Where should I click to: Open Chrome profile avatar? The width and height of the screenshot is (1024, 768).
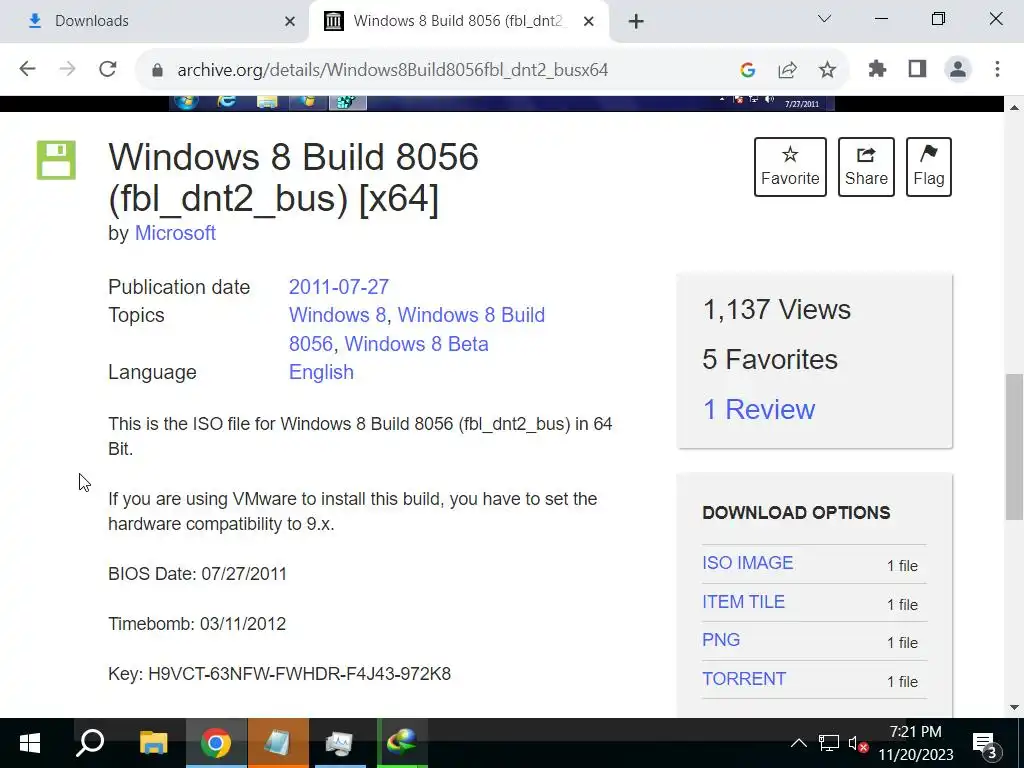click(x=957, y=69)
